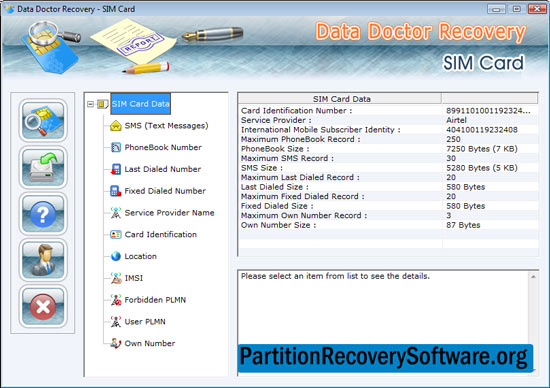Click 'International Mobile Subscriber Identity :' label
This screenshot has height=388, width=550.
321,129
